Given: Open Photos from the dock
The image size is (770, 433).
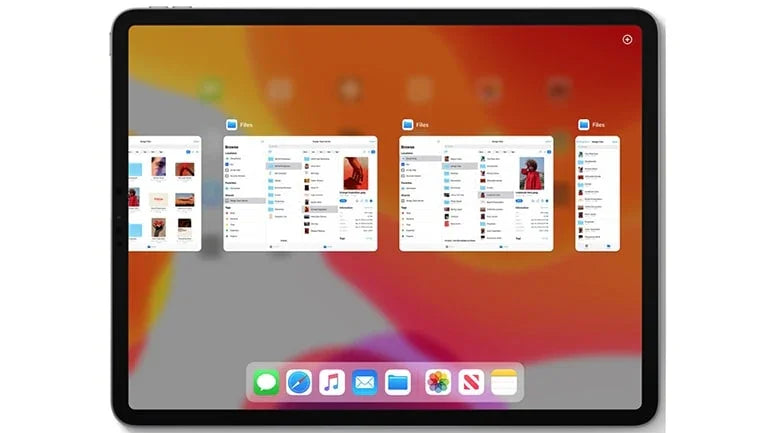Looking at the screenshot, I should pos(438,382).
